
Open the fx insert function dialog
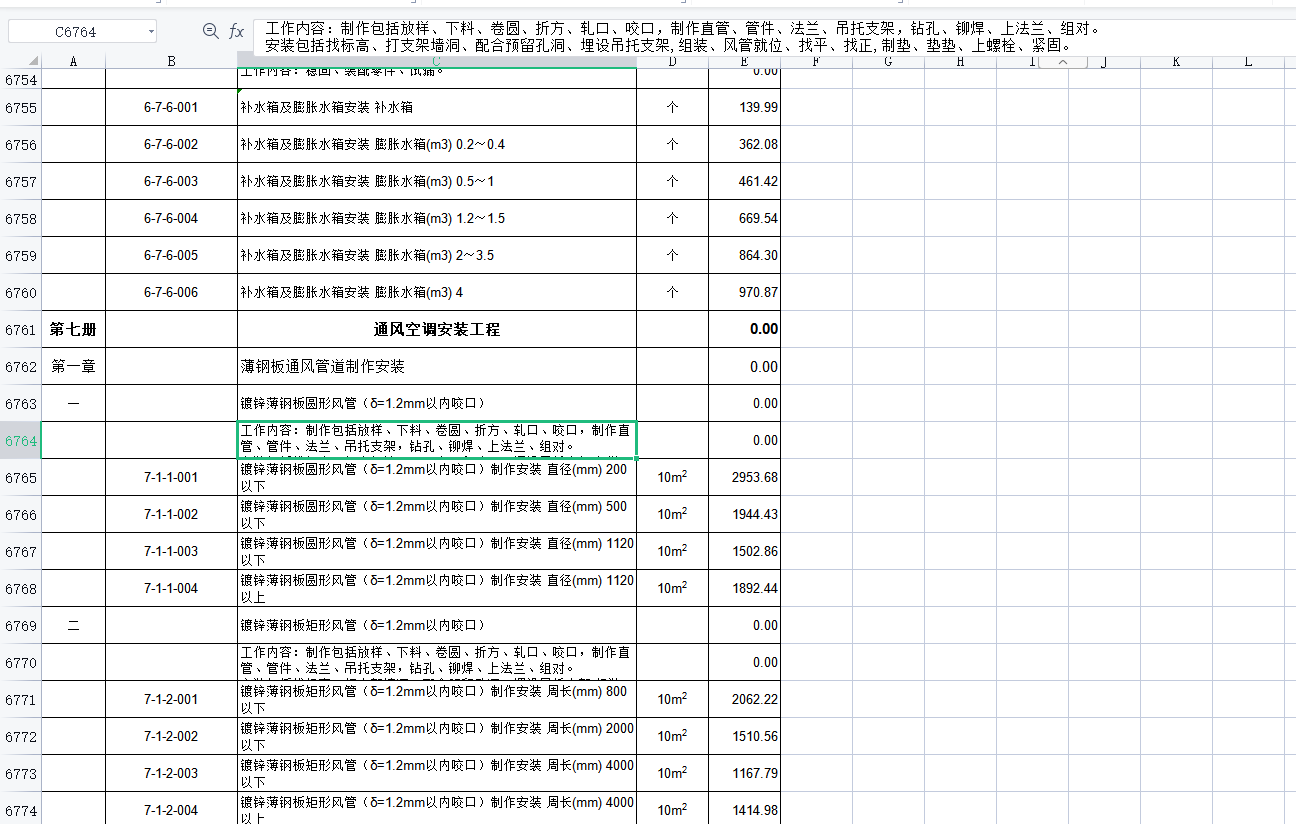pyautogui.click(x=236, y=31)
